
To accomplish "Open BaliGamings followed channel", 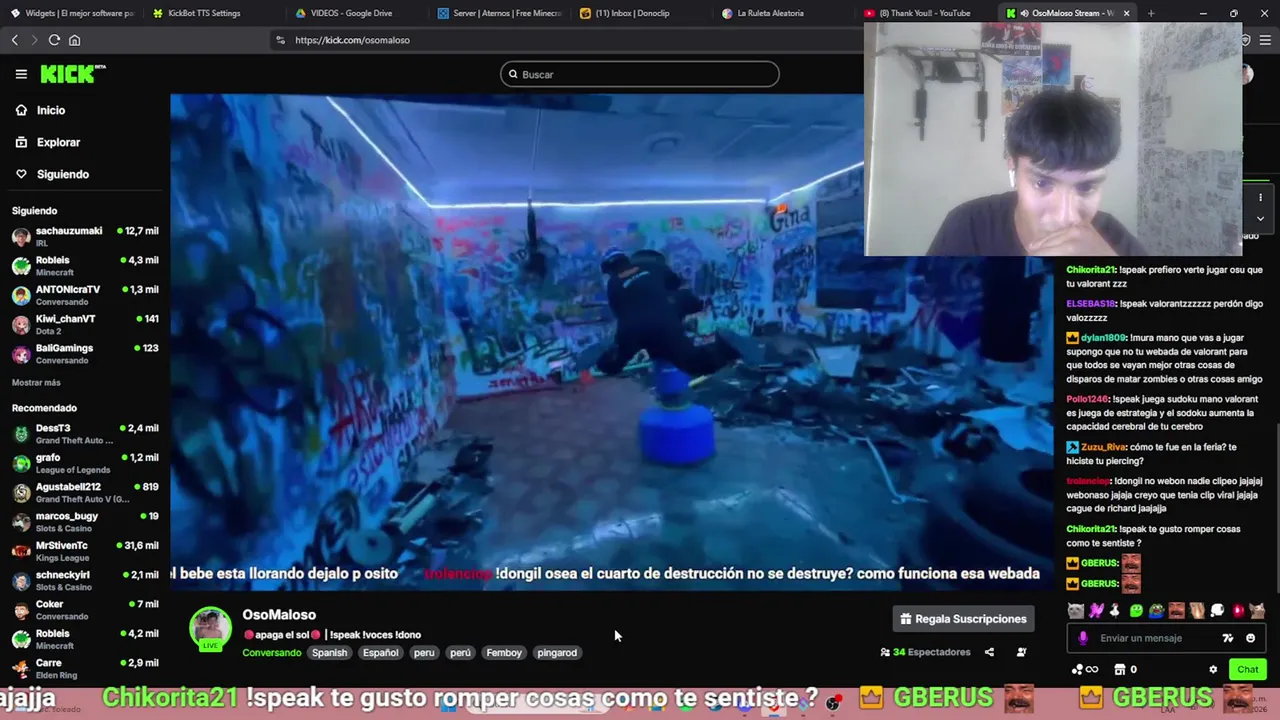I will tap(85, 354).
